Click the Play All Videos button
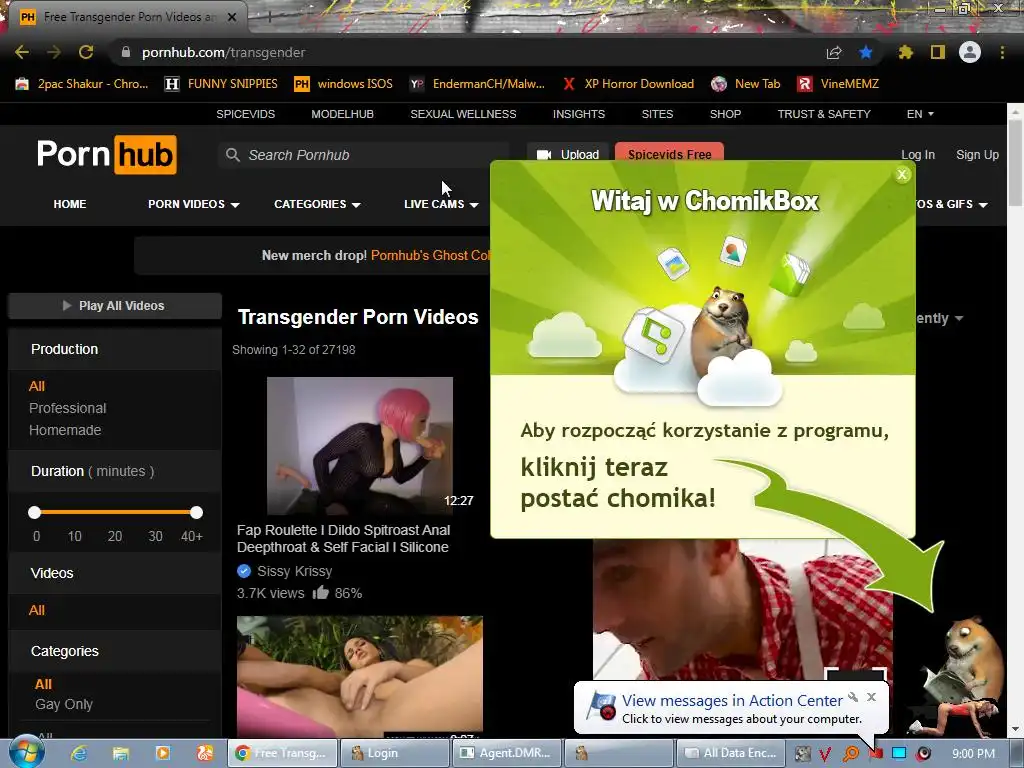The width and height of the screenshot is (1024, 768). pyautogui.click(x=115, y=306)
